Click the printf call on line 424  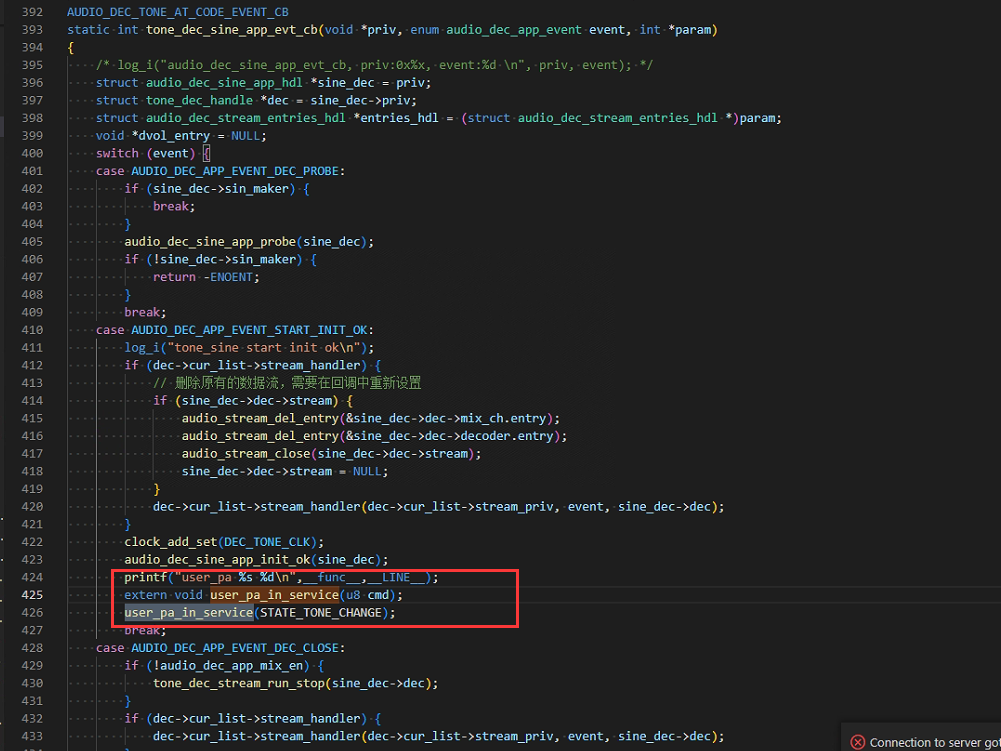[x=146, y=577]
